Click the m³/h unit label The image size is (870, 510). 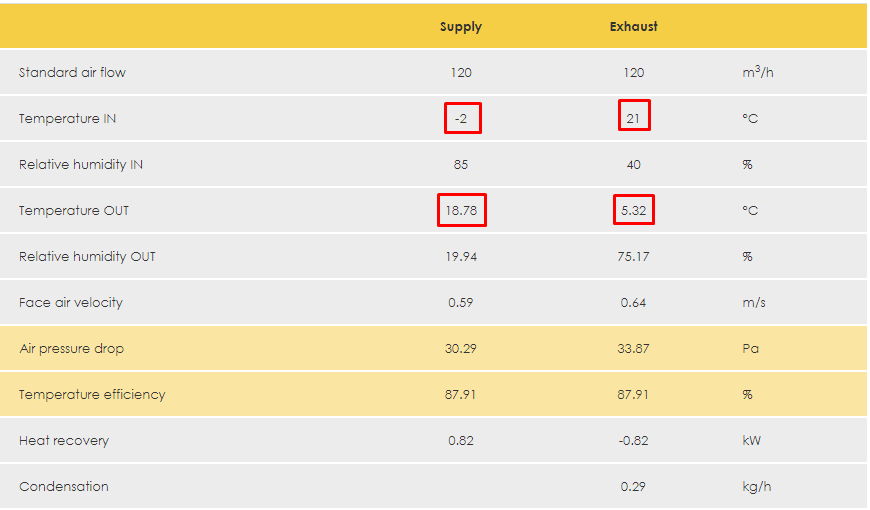click(757, 73)
